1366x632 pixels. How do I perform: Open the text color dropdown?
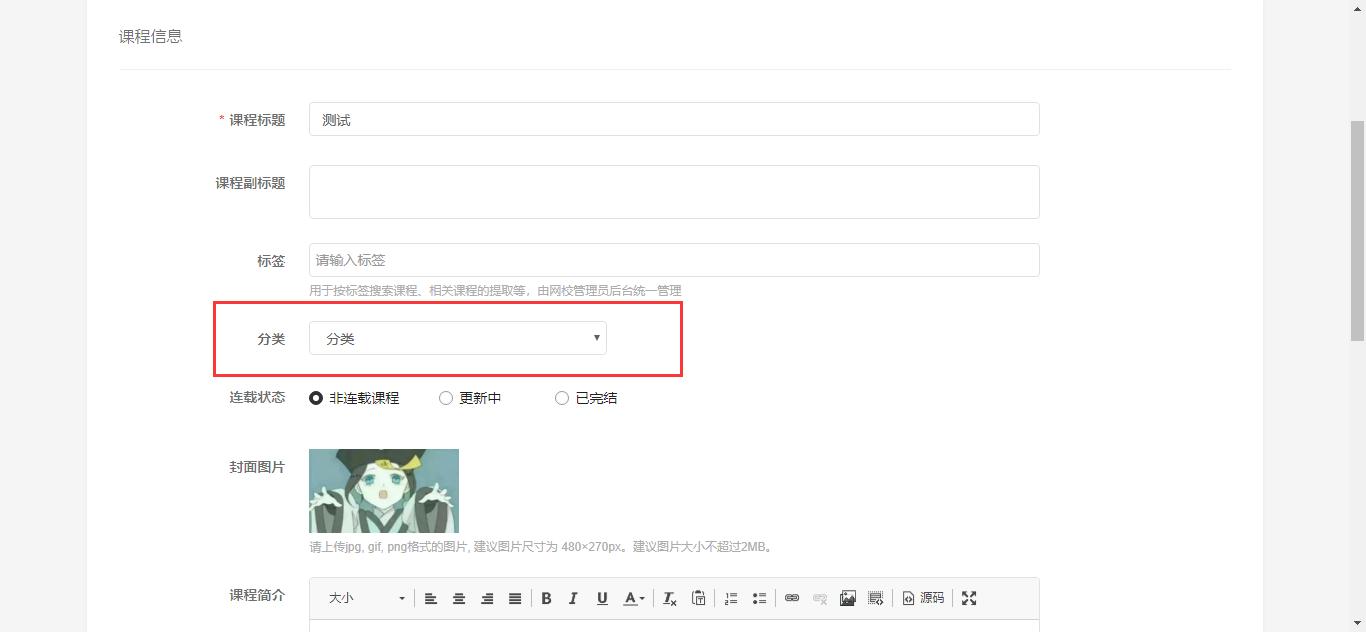pyautogui.click(x=634, y=598)
